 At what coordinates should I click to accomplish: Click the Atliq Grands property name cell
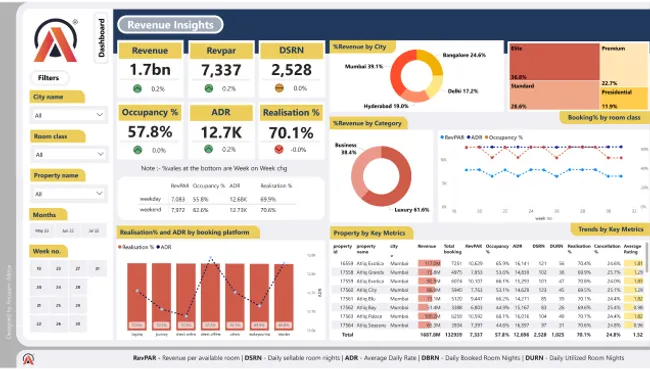click(x=371, y=272)
